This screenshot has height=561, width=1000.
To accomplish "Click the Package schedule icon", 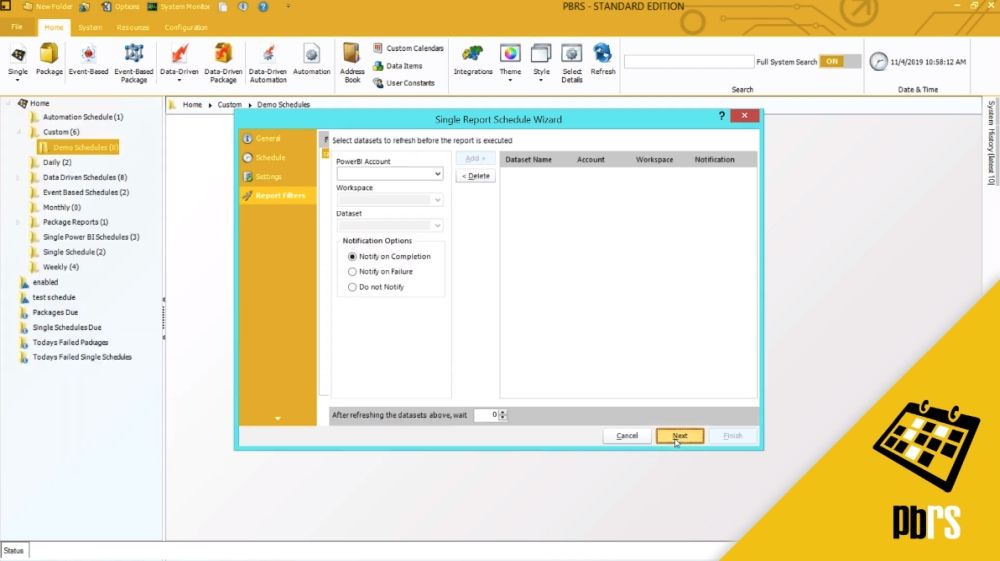I will (x=49, y=59).
